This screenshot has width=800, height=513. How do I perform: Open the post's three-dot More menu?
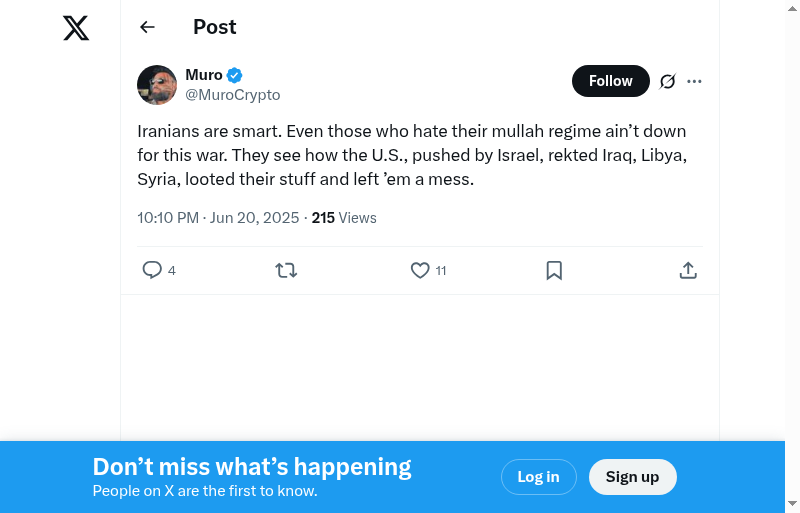click(x=695, y=81)
